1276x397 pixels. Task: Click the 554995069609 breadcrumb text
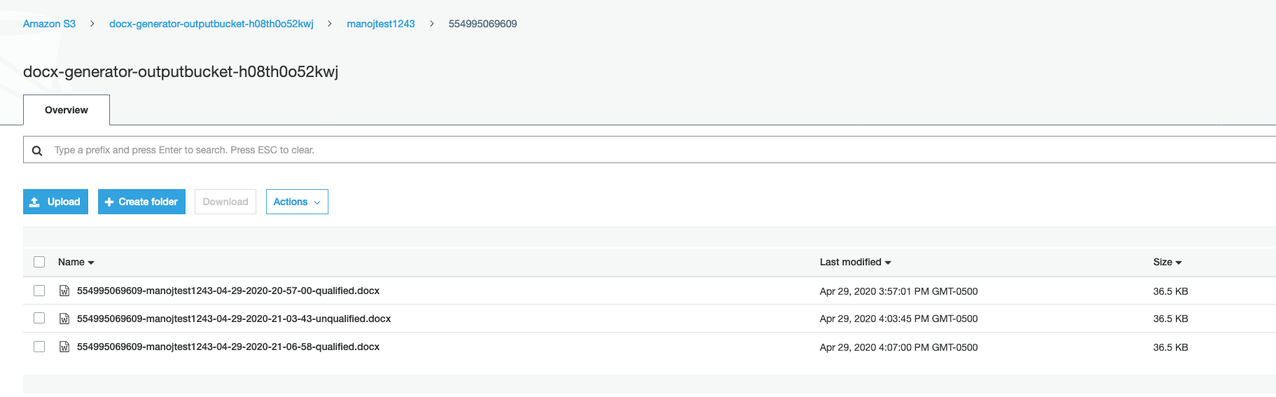point(482,23)
